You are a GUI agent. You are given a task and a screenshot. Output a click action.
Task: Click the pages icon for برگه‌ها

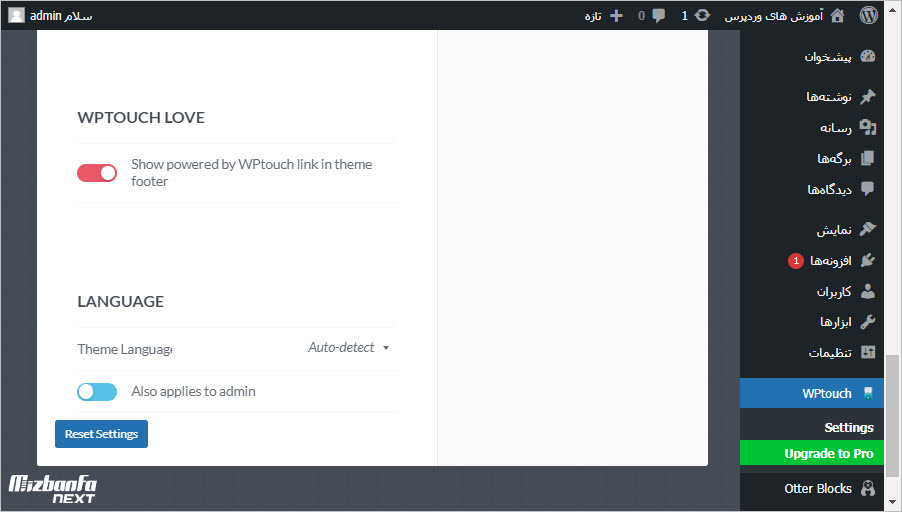click(867, 158)
